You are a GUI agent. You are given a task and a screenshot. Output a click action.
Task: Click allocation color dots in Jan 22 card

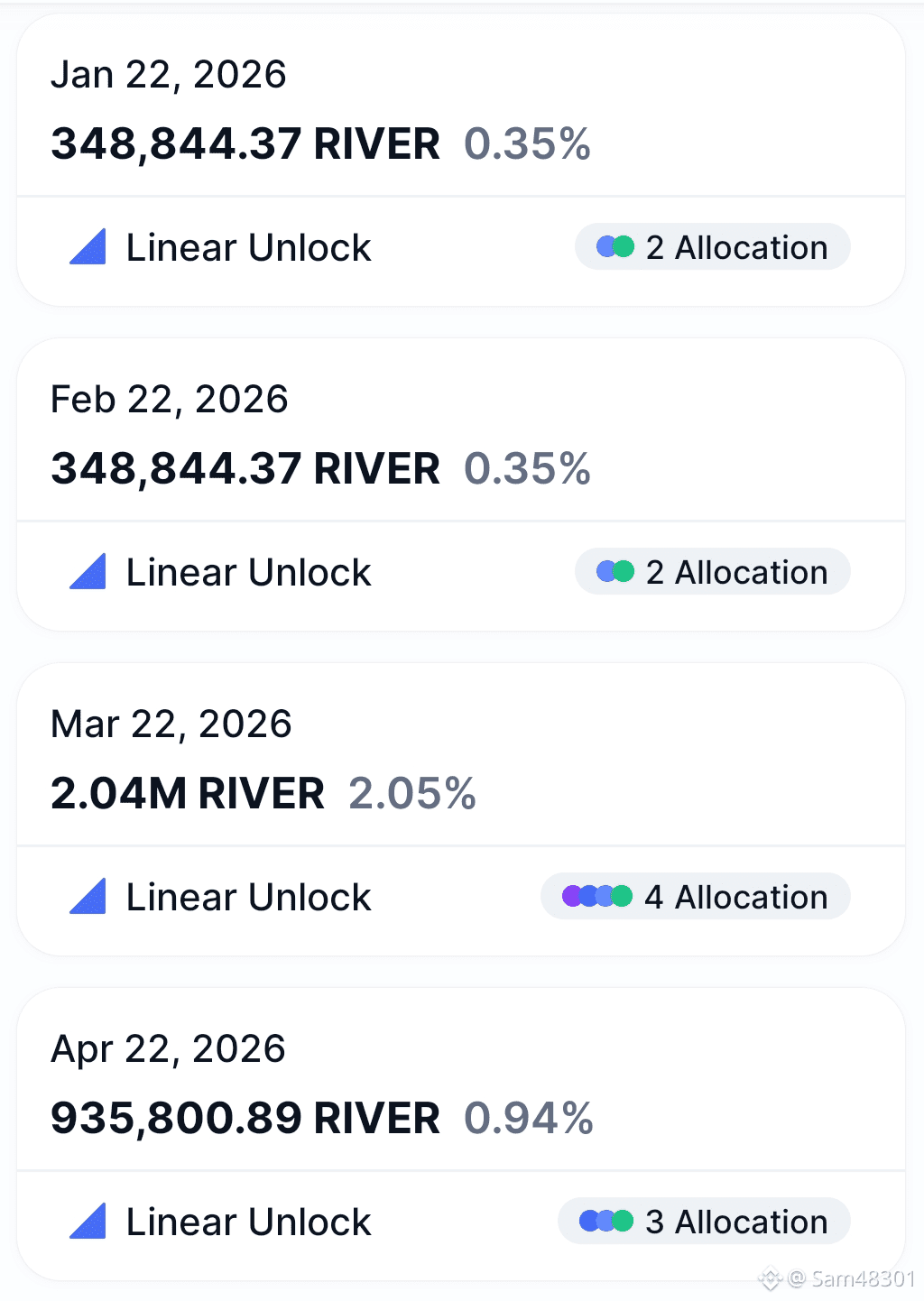(615, 246)
